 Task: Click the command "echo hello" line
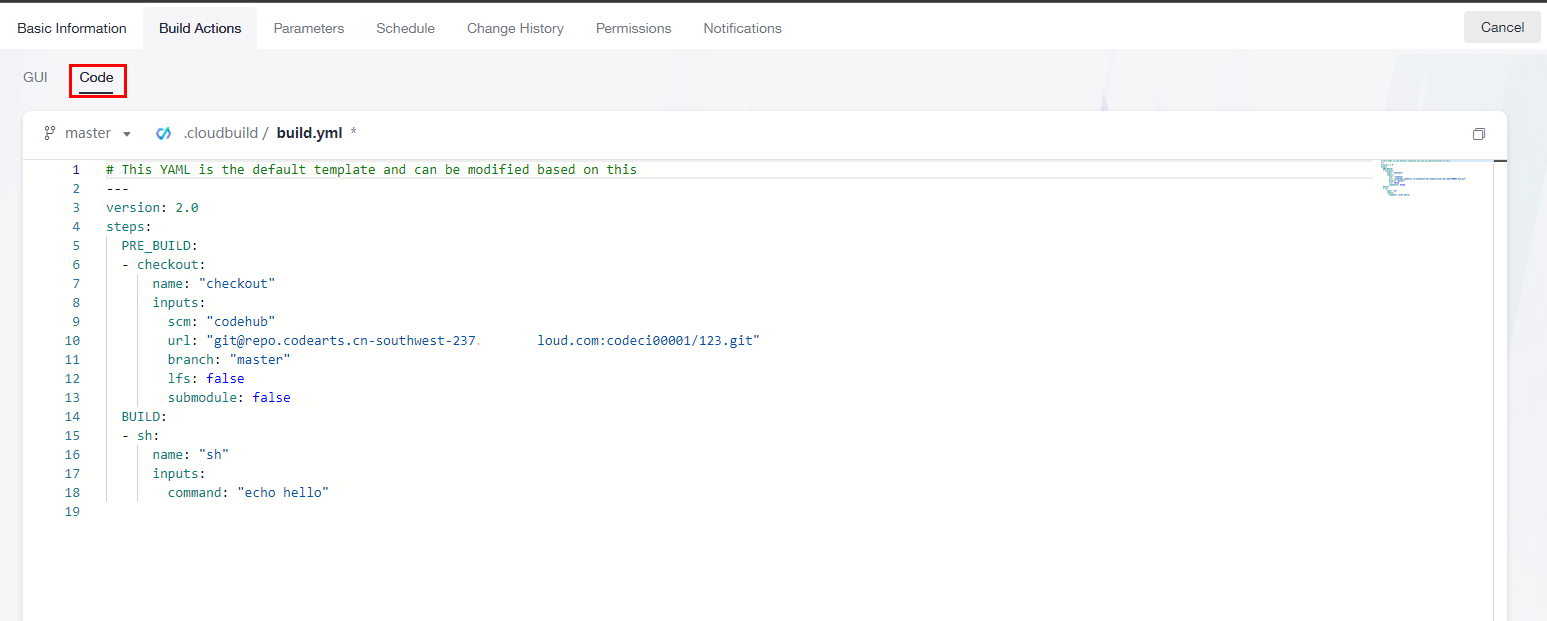(248, 493)
